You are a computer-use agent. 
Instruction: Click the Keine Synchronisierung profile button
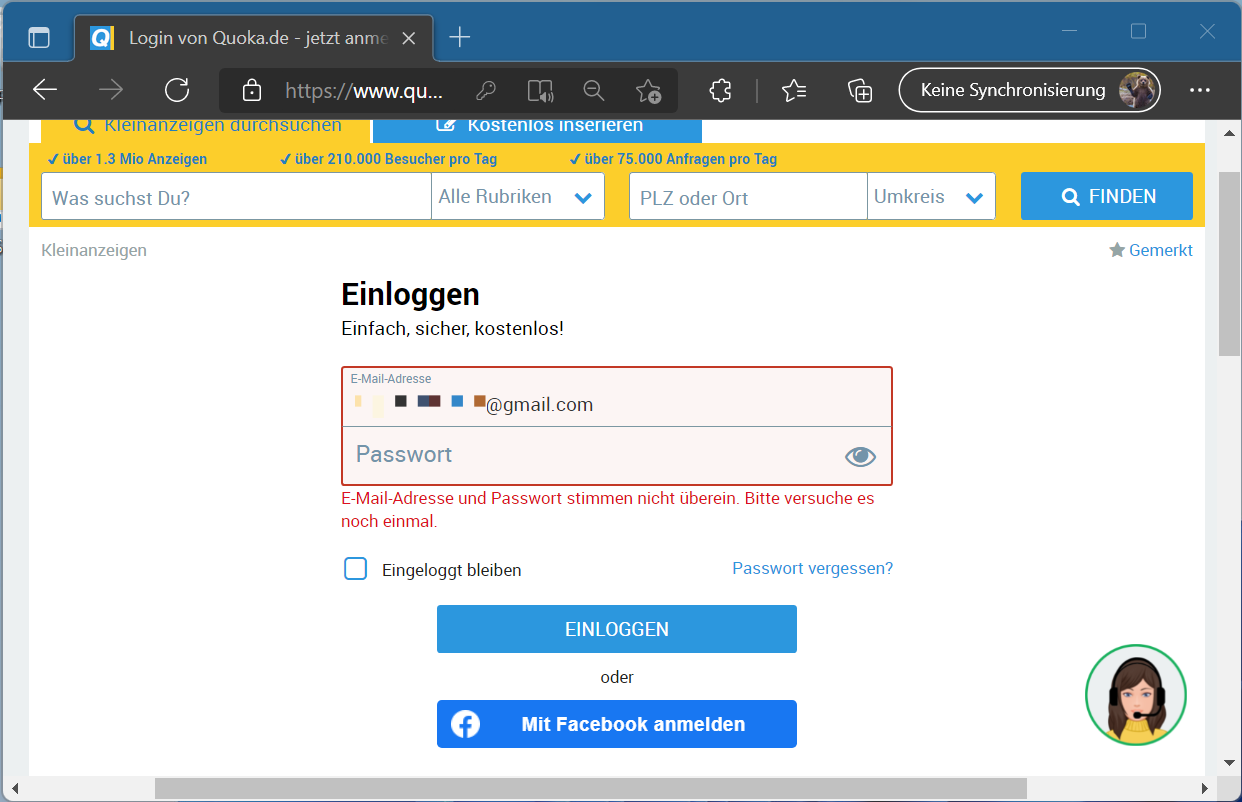(x=1029, y=91)
